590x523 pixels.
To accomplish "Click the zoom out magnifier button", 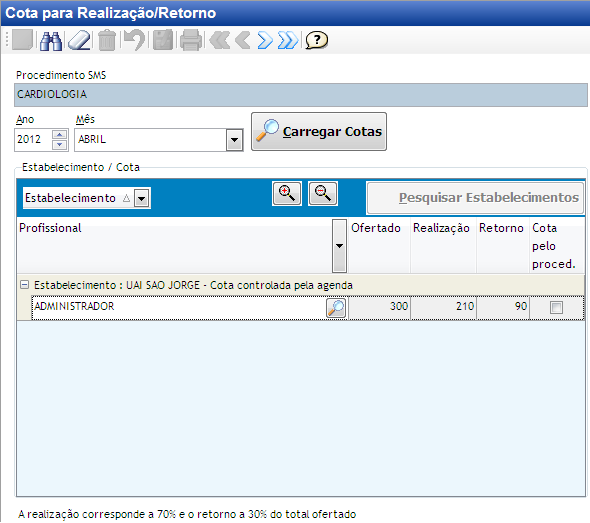I will [323, 193].
